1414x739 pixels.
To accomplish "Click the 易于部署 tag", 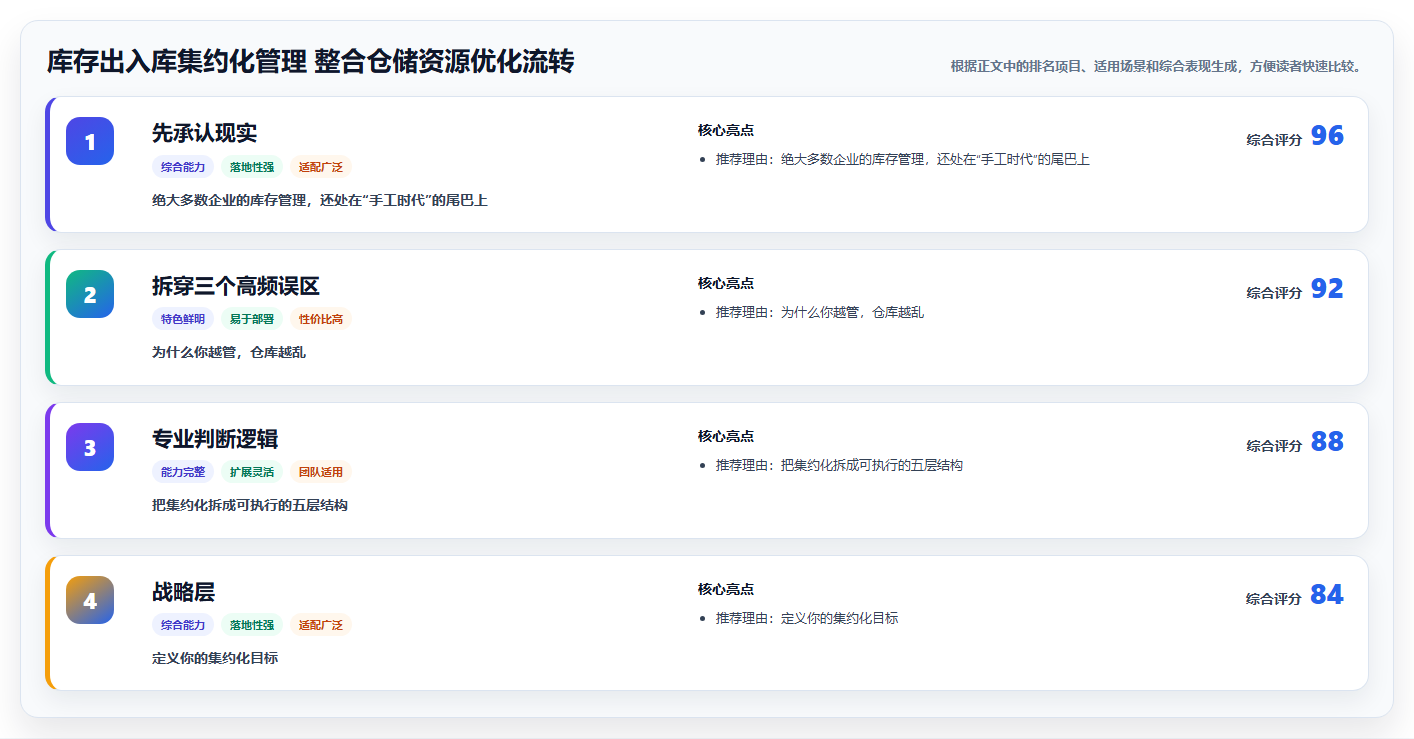I will coord(252,319).
